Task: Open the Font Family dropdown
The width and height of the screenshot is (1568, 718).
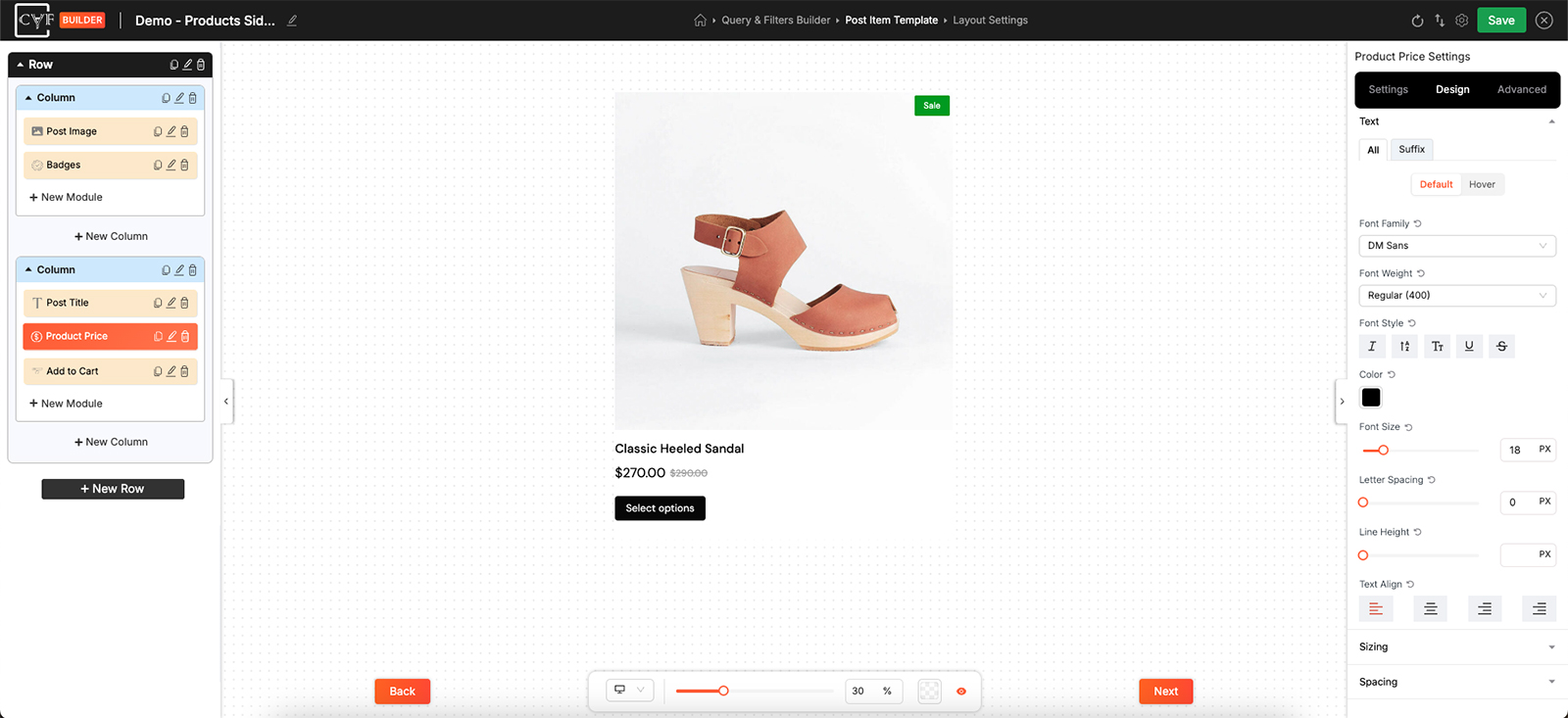Action: point(1457,246)
